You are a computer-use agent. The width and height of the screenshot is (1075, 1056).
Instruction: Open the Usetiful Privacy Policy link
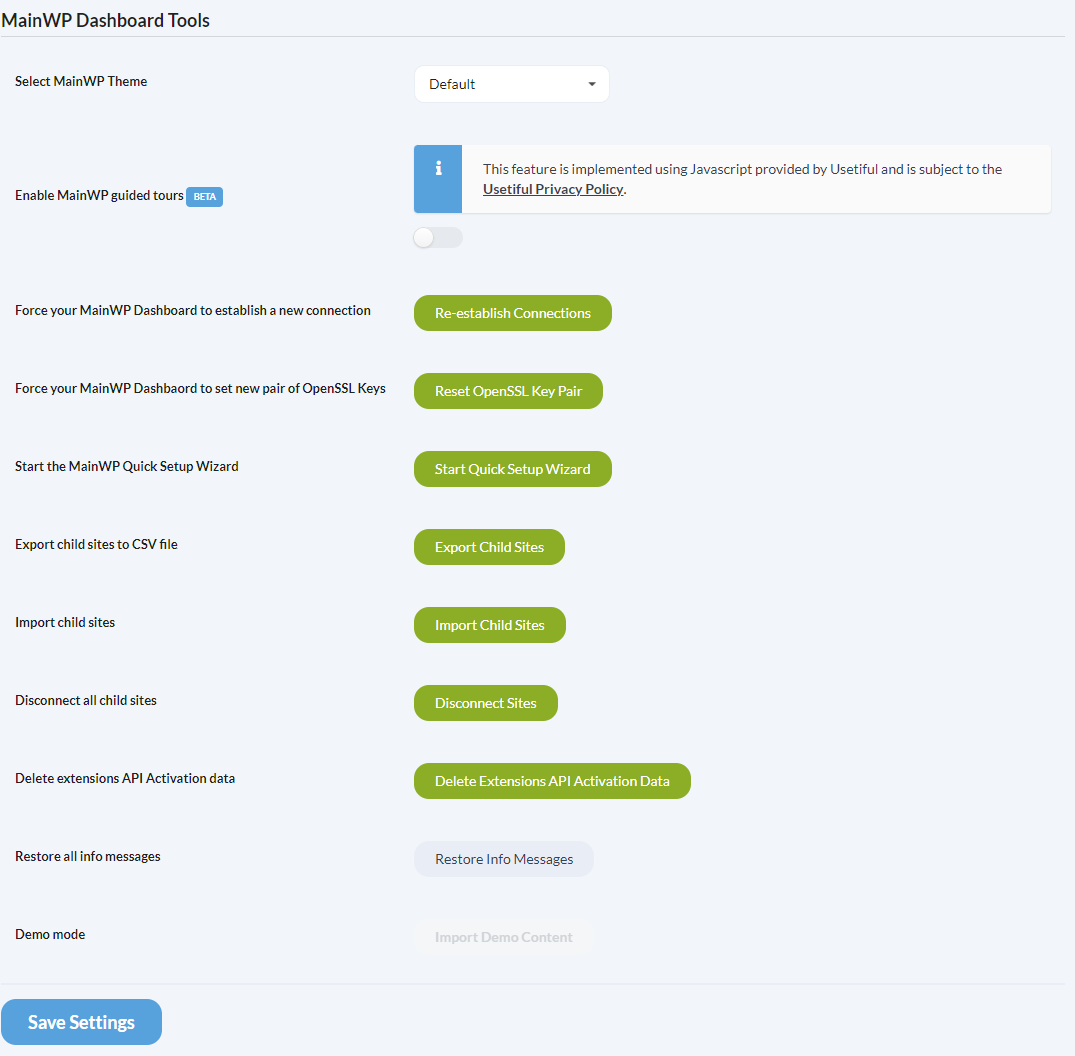(552, 188)
